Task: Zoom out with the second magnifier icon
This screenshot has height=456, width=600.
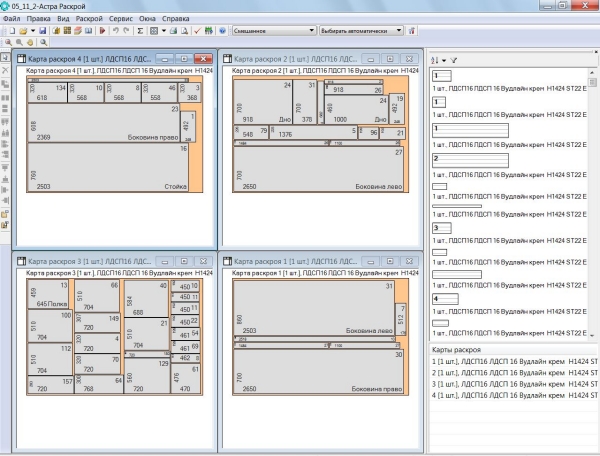Action: click(19, 42)
